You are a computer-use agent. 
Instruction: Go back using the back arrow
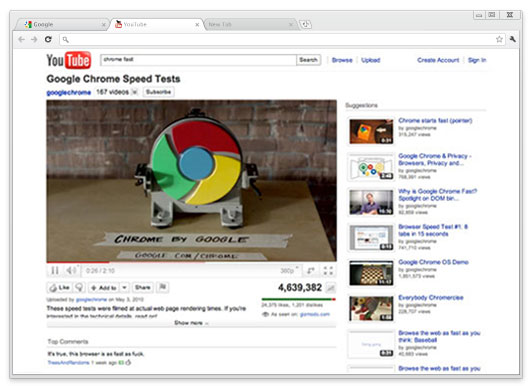(x=21, y=40)
